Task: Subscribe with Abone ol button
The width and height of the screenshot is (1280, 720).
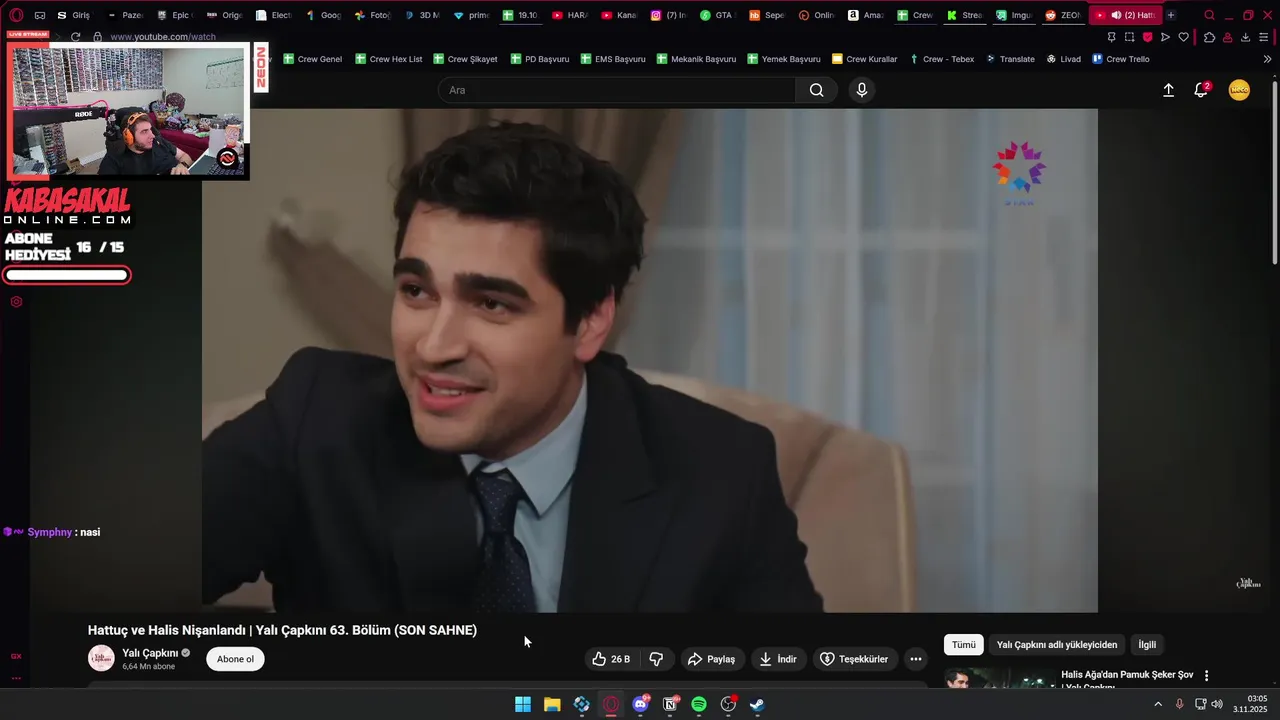Action: point(235,659)
